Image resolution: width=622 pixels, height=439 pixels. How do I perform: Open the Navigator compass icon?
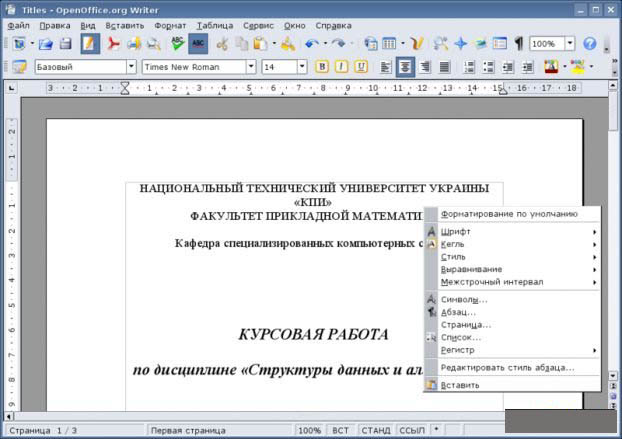click(460, 44)
